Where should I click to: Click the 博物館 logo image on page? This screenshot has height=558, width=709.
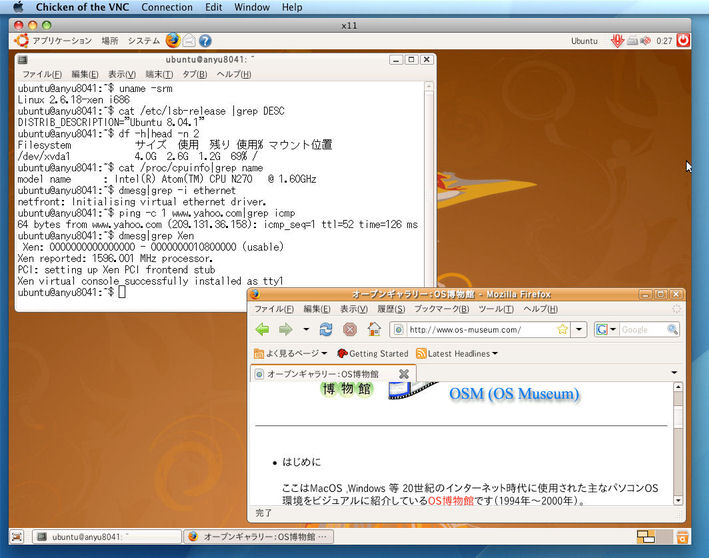click(347, 389)
